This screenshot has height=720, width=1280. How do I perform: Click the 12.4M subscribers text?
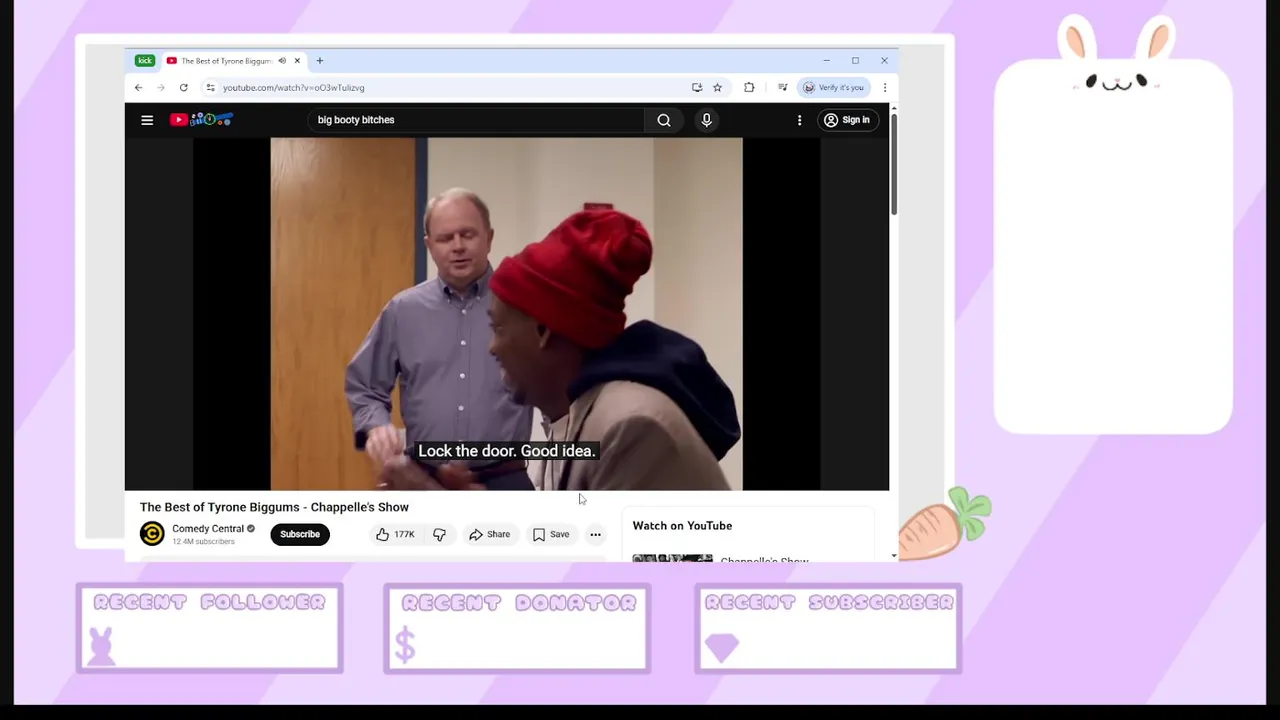coord(203,542)
